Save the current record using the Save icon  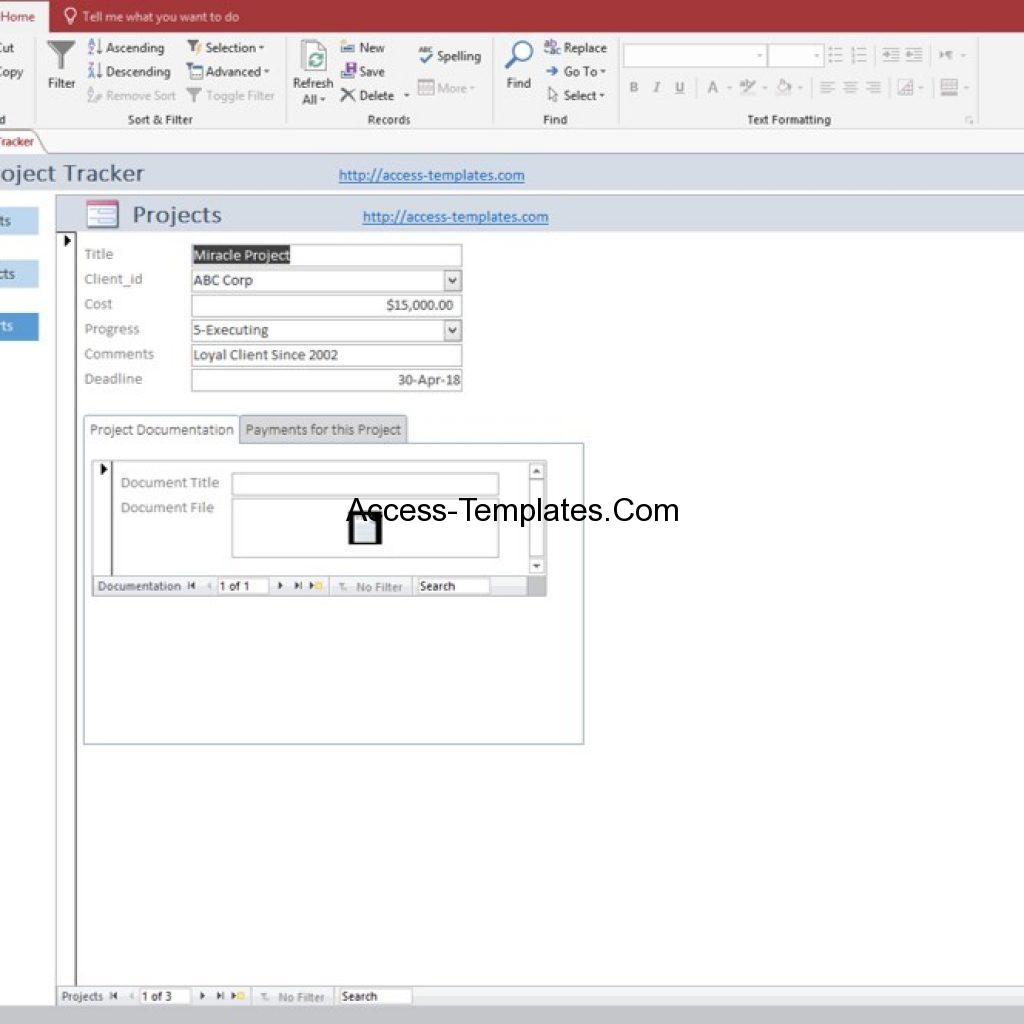[x=363, y=71]
